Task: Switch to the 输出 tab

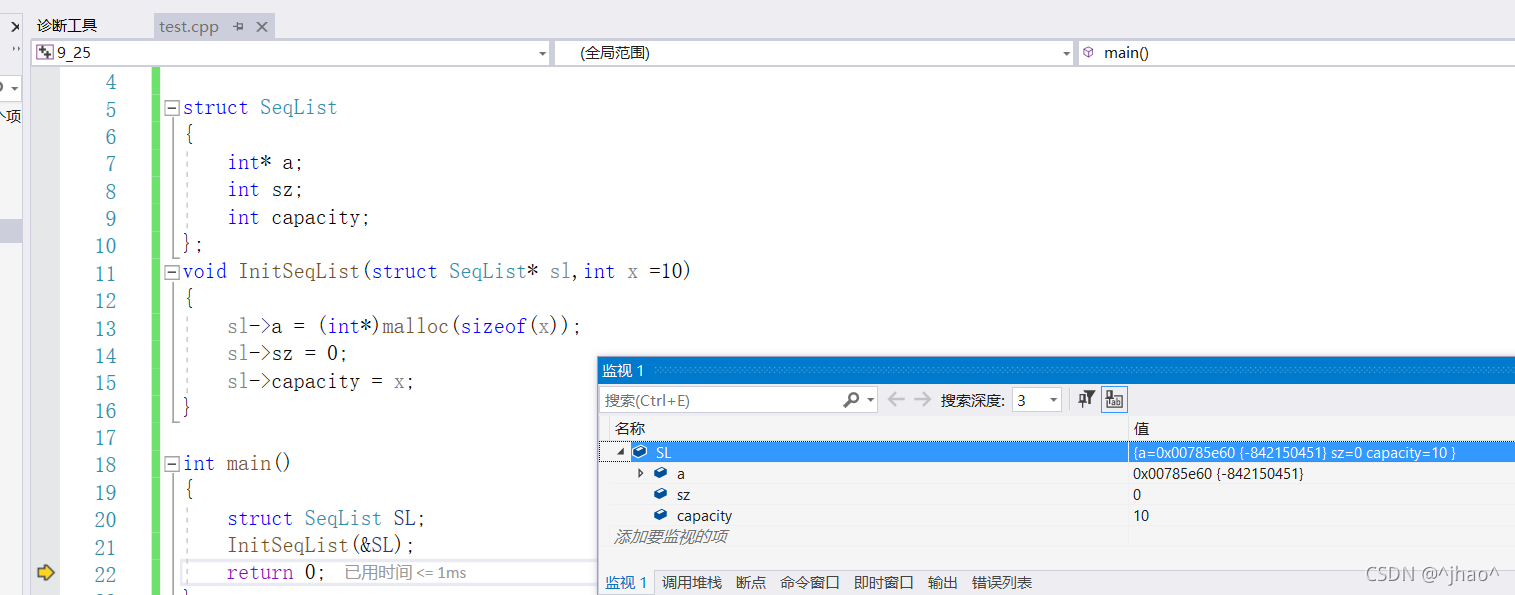Action: pos(943,582)
